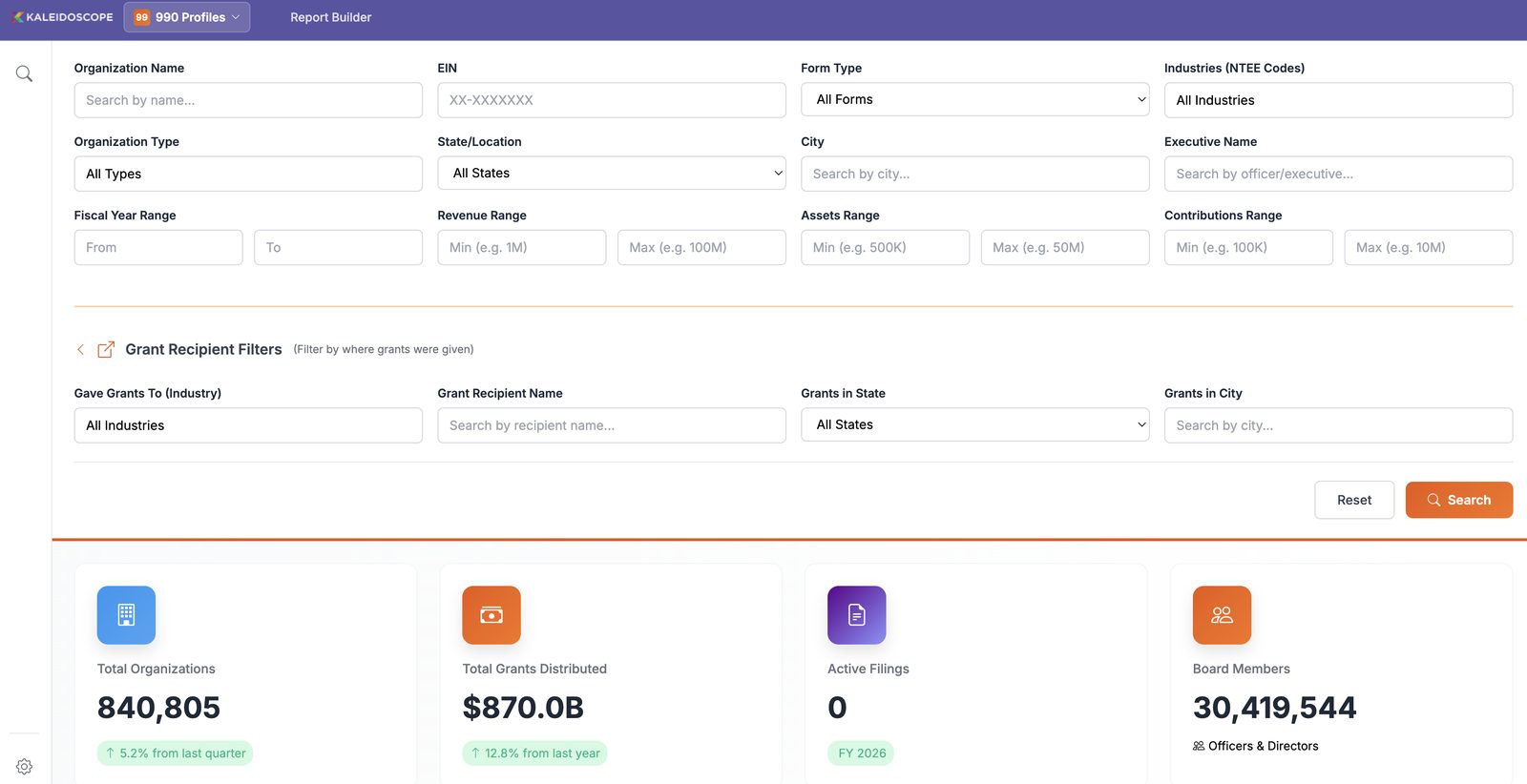Image resolution: width=1527 pixels, height=784 pixels.
Task: Click the 840,805 organizations value
Action: 159,708
